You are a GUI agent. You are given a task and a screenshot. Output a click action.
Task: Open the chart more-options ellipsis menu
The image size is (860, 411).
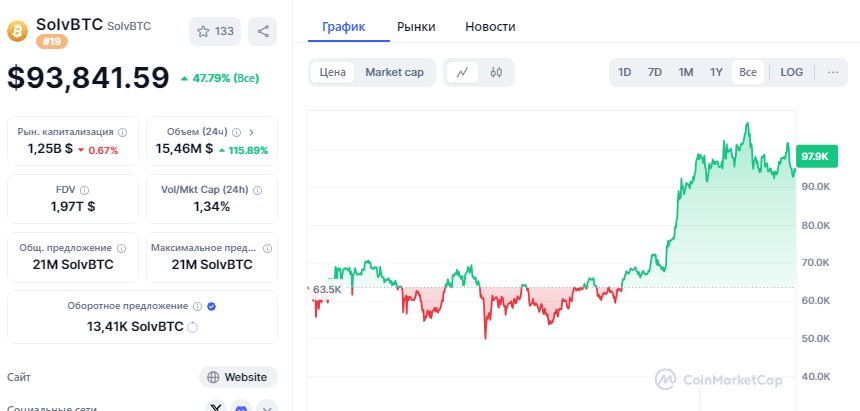(832, 72)
